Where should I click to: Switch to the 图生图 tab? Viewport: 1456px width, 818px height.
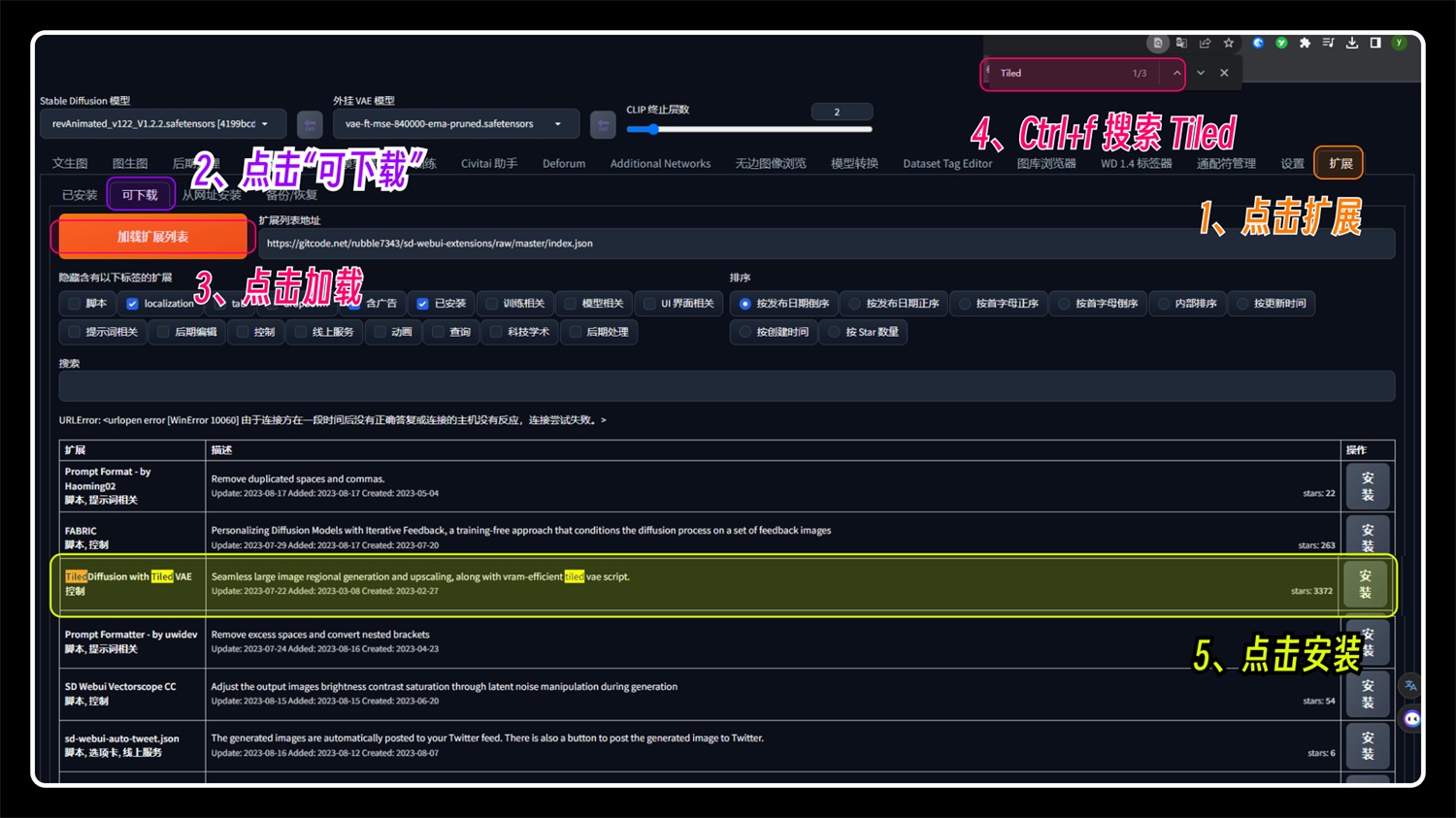click(130, 163)
